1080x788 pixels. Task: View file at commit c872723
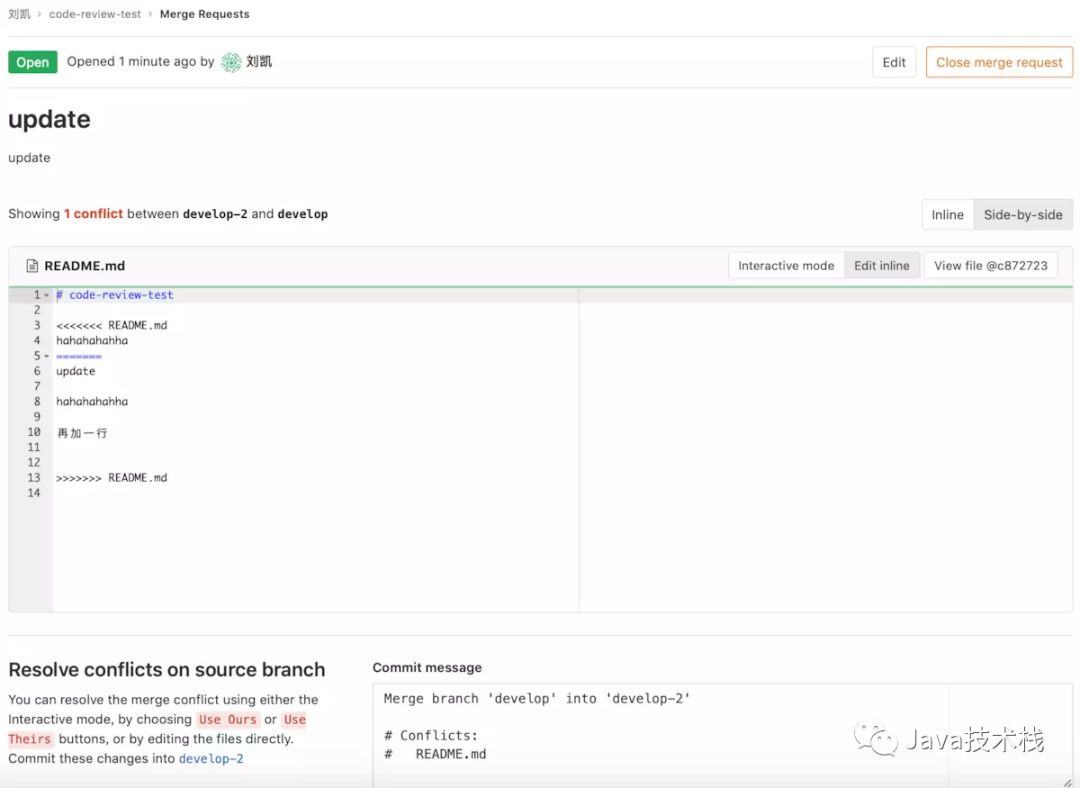pos(990,265)
